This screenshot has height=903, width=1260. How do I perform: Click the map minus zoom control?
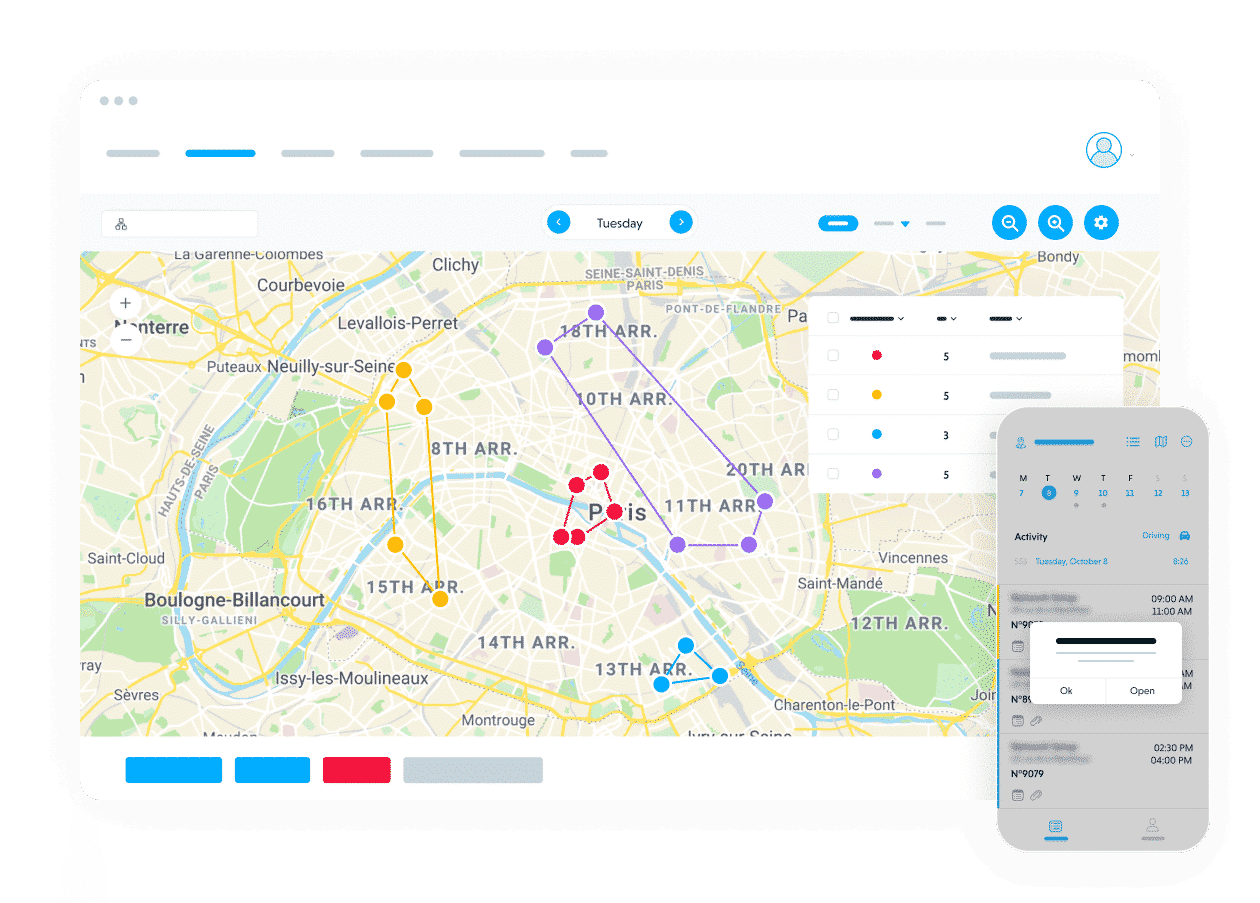tap(125, 340)
